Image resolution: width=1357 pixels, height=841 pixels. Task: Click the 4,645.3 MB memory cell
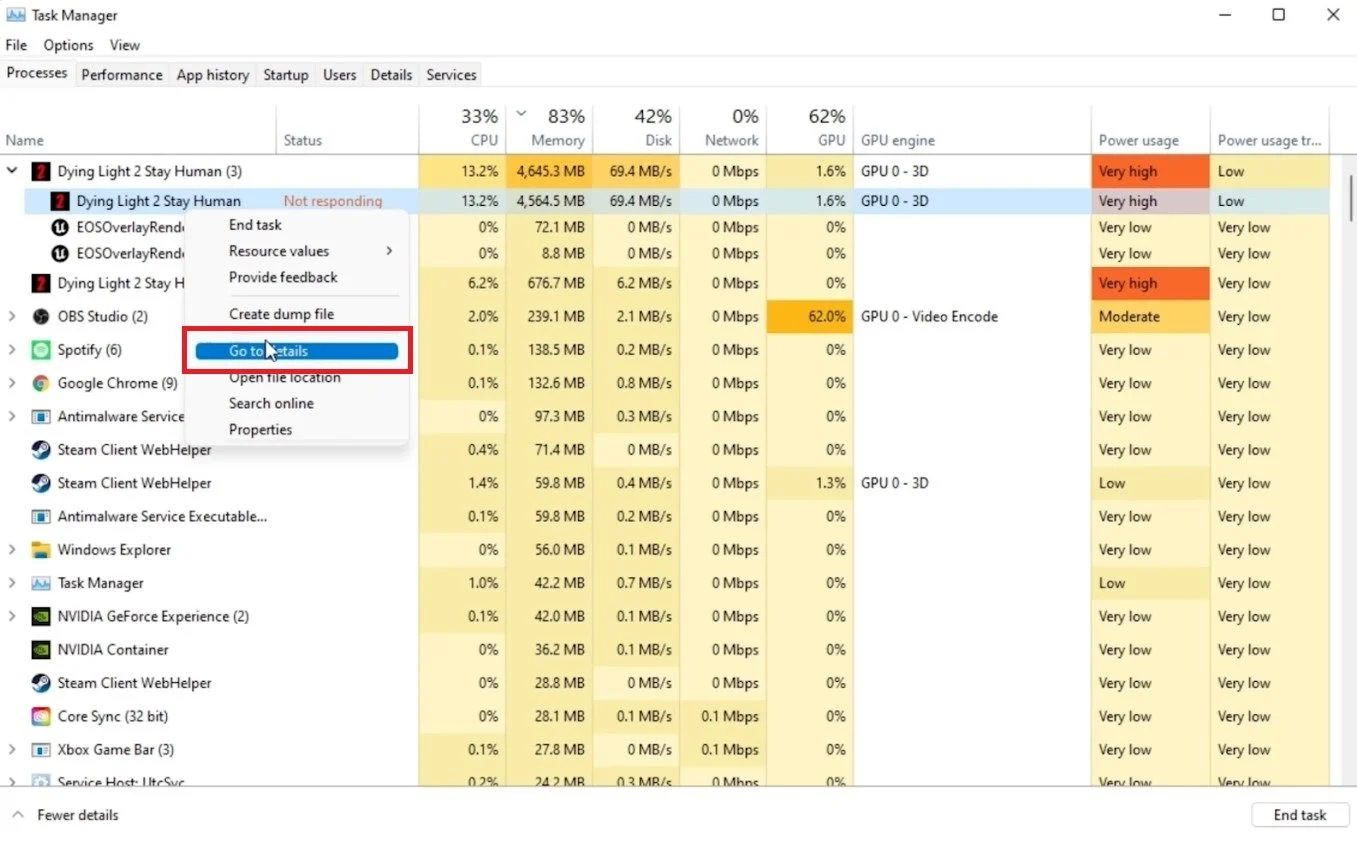(548, 171)
